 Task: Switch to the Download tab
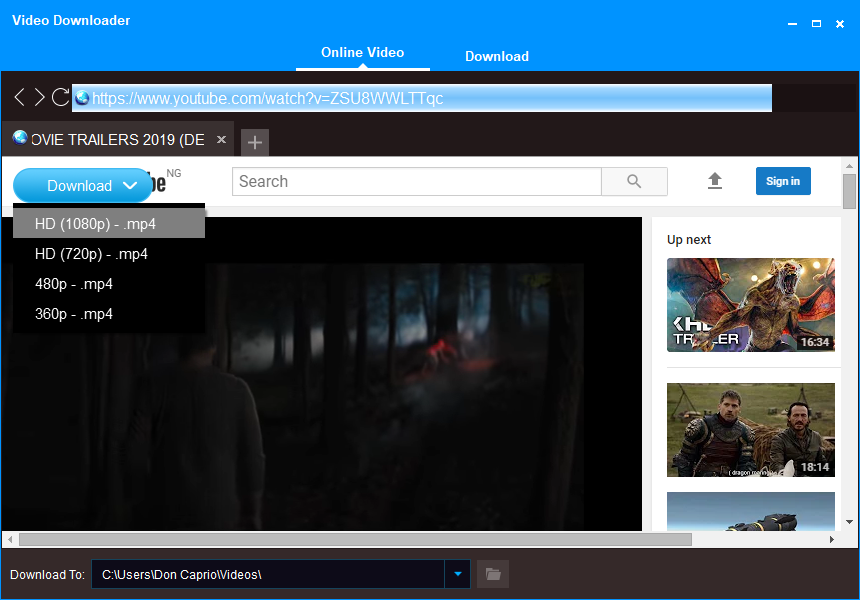pos(497,56)
